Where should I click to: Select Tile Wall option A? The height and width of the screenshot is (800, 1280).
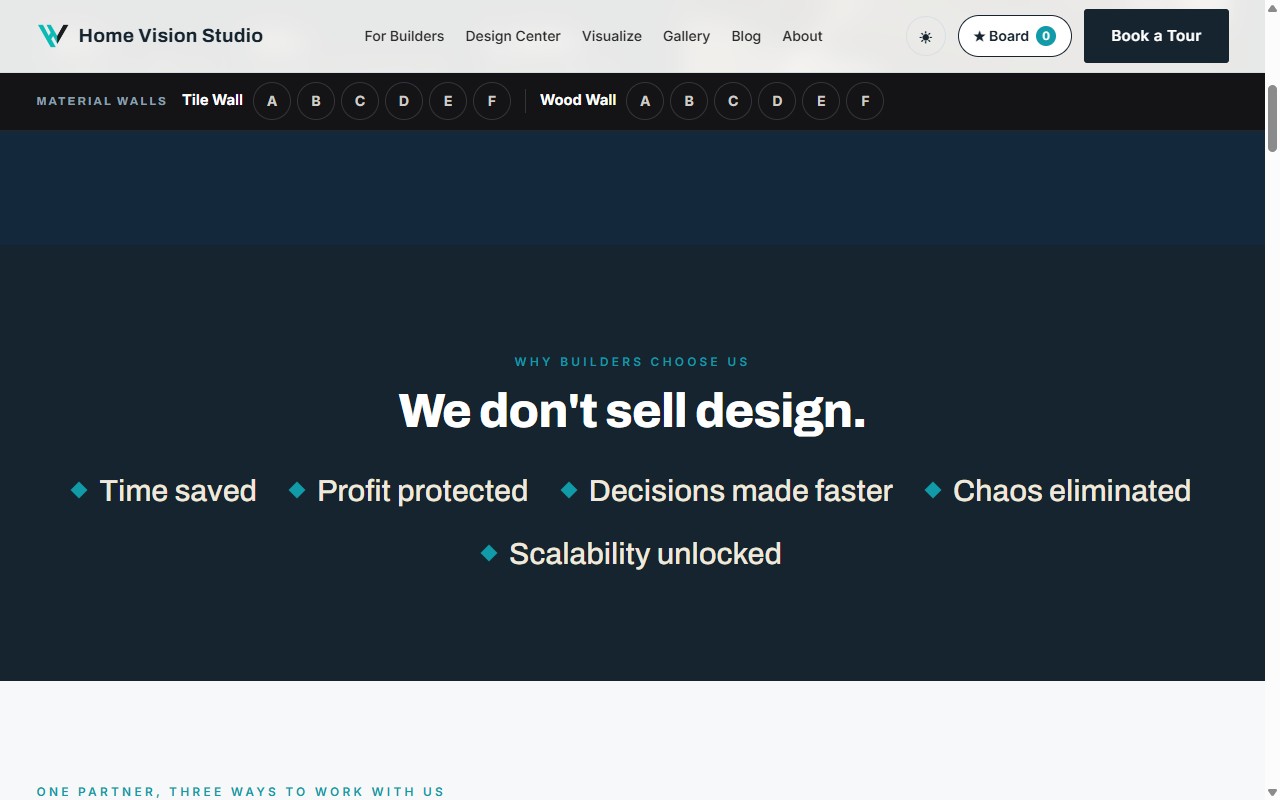click(x=272, y=101)
